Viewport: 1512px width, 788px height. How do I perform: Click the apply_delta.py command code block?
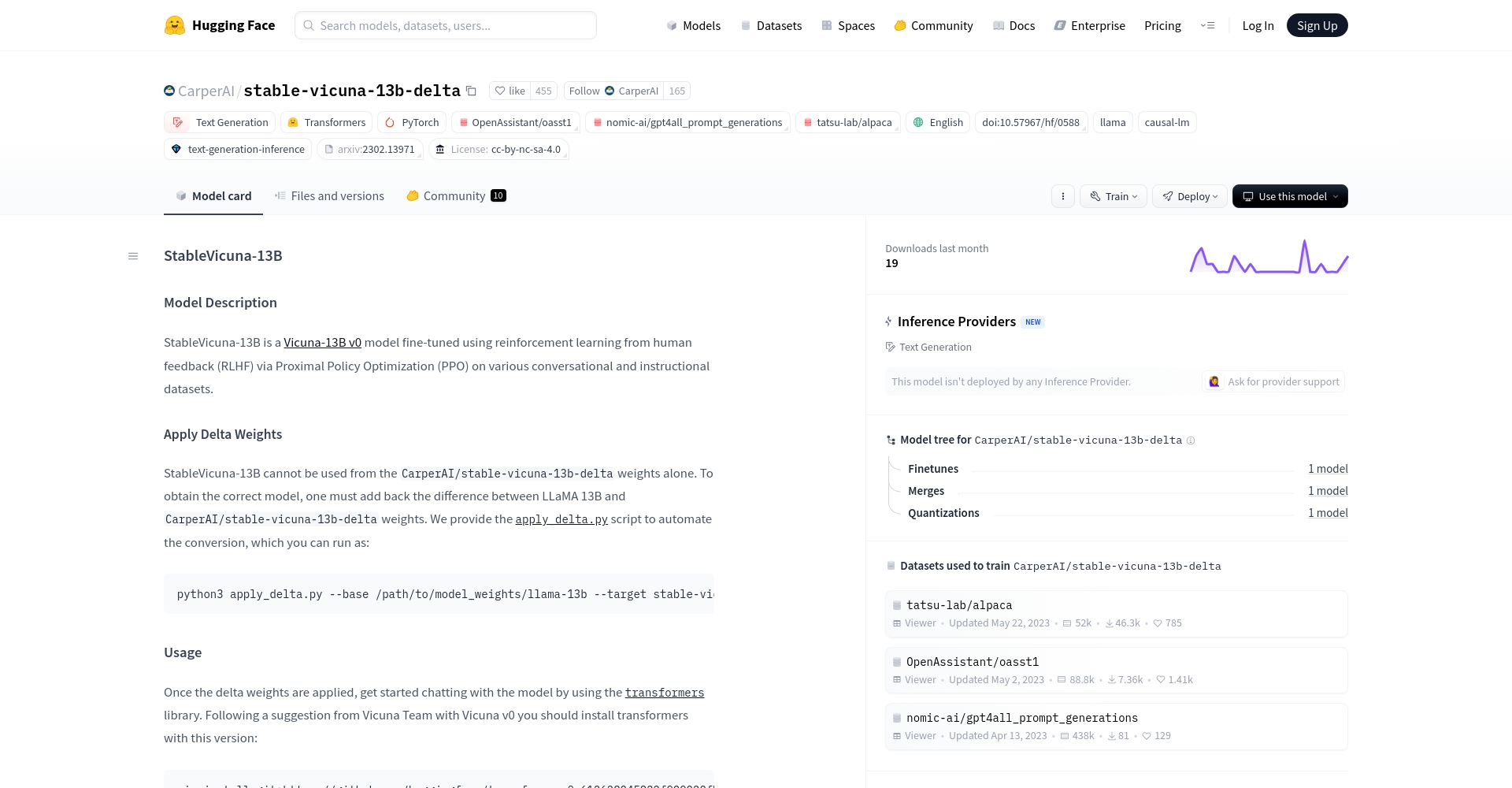point(439,594)
